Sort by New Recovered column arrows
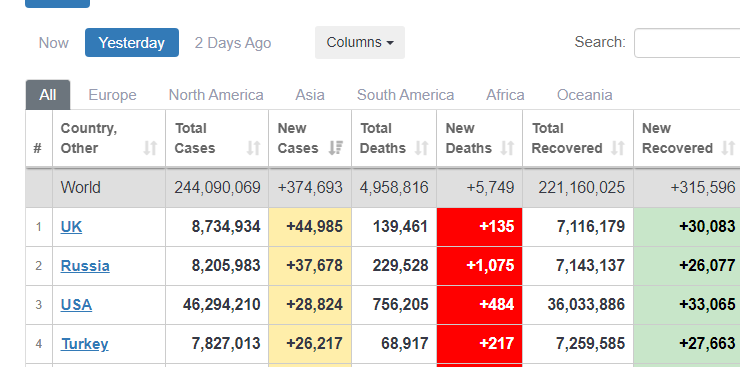Viewport: 740px width, 367px height. (x=728, y=148)
